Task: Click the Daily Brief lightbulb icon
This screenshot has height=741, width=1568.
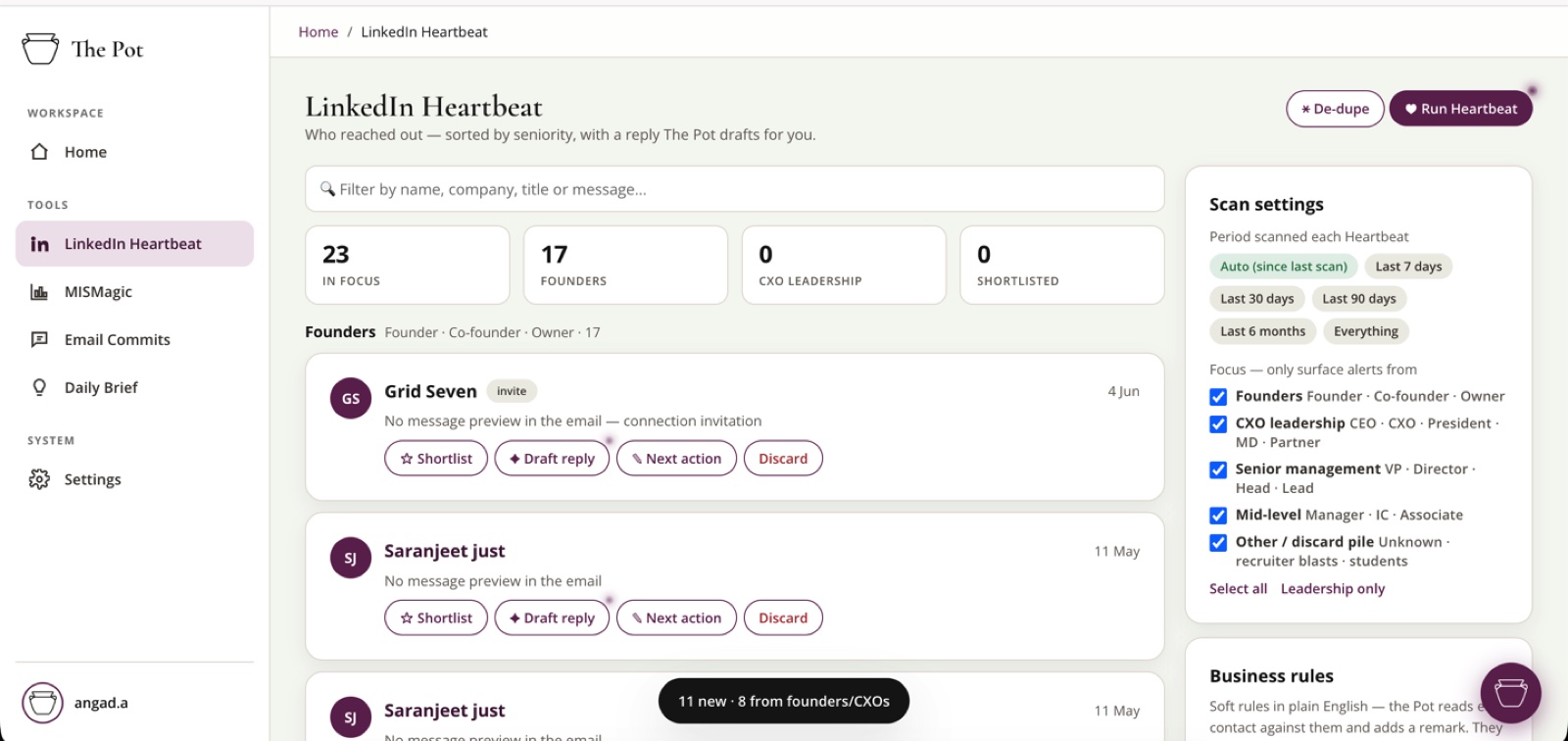Action: pos(39,388)
